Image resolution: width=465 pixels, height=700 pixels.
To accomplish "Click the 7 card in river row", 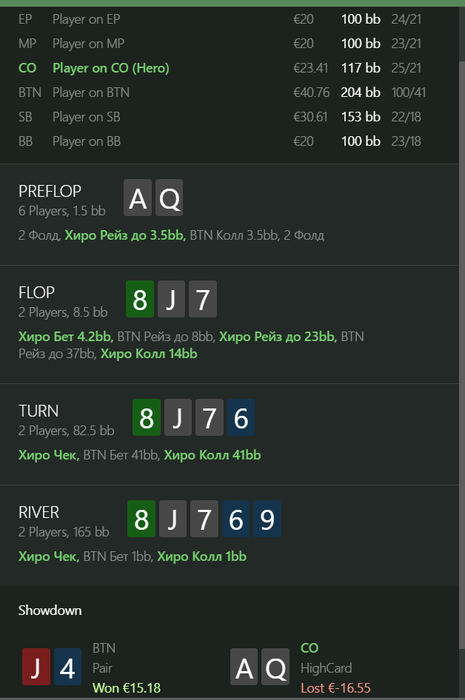I will (x=204, y=519).
